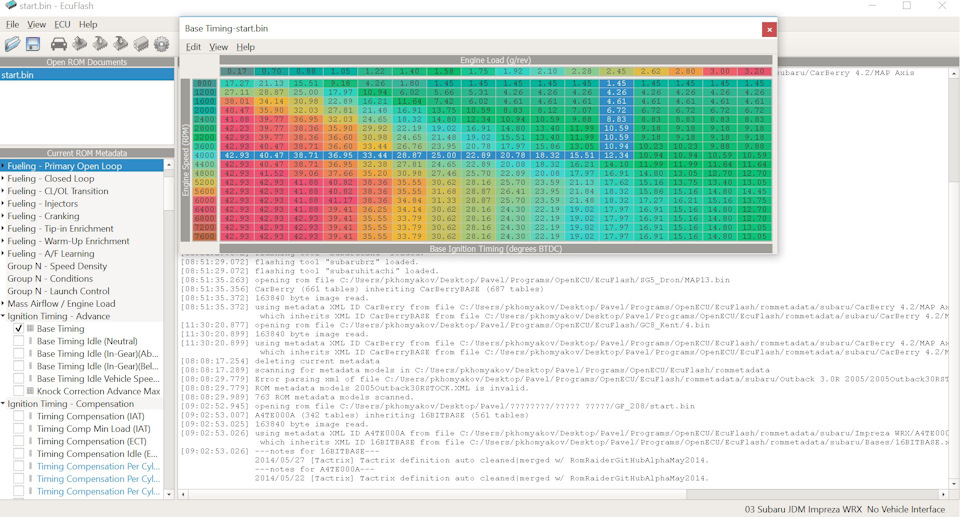
Task: Click the No Vehicle Interface status text
Action: [x=906, y=509]
